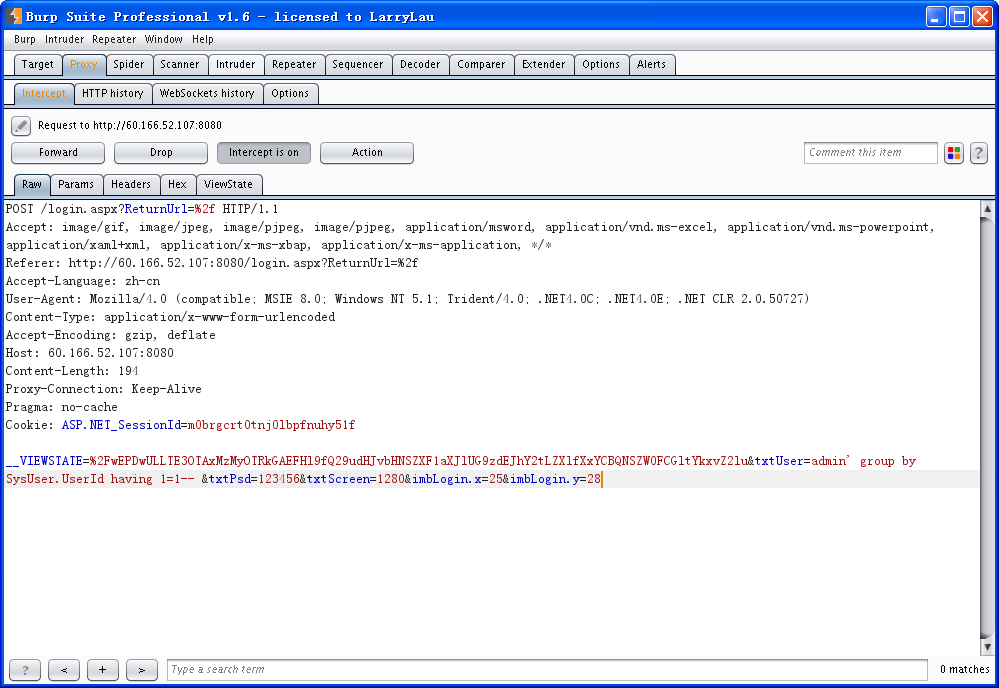Switch to the Alerts tab
This screenshot has width=999, height=688.
point(651,64)
